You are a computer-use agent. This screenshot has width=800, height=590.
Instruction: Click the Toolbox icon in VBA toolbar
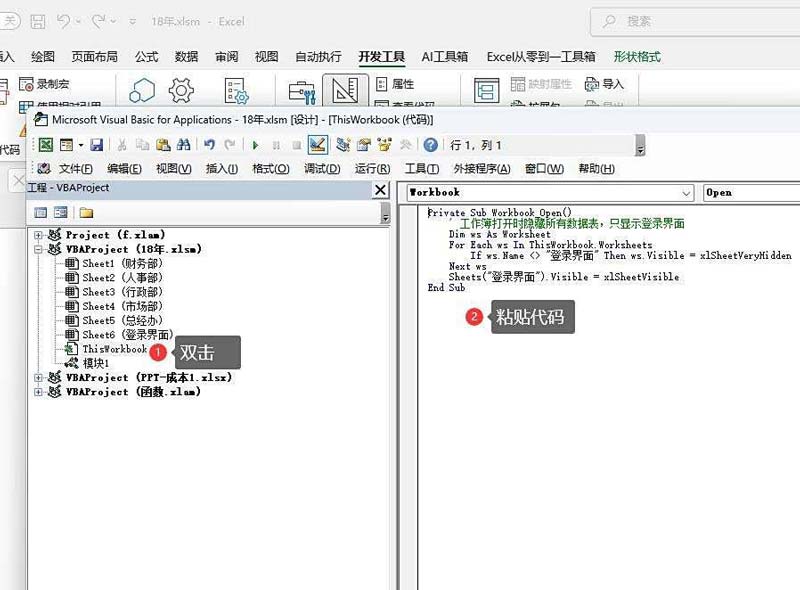(x=406, y=145)
